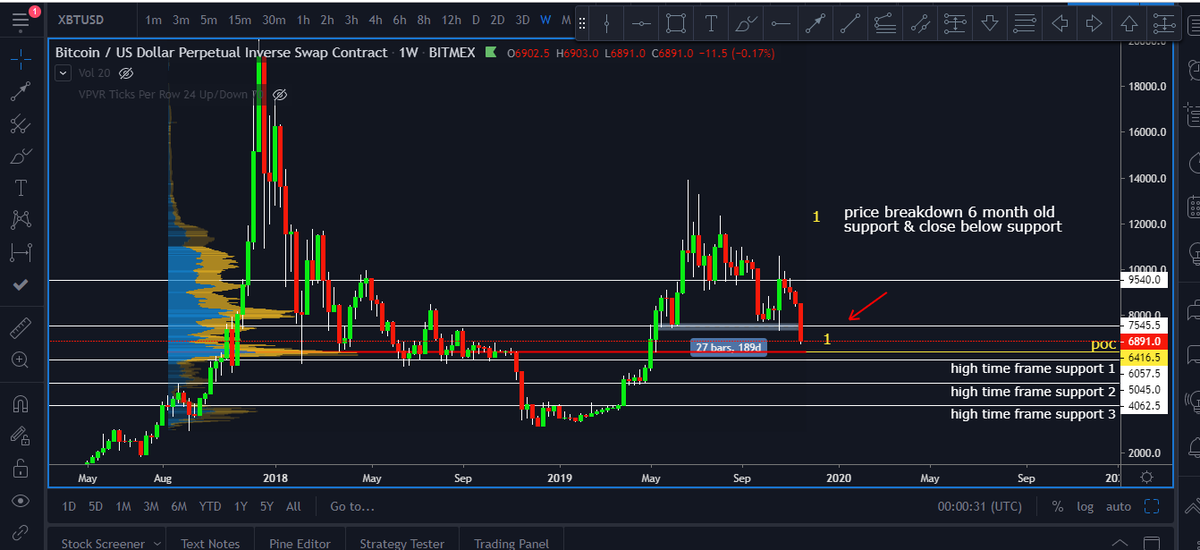The image size is (1200, 550).
Task: Collapse the indicator legend chevron
Action: [x=62, y=73]
